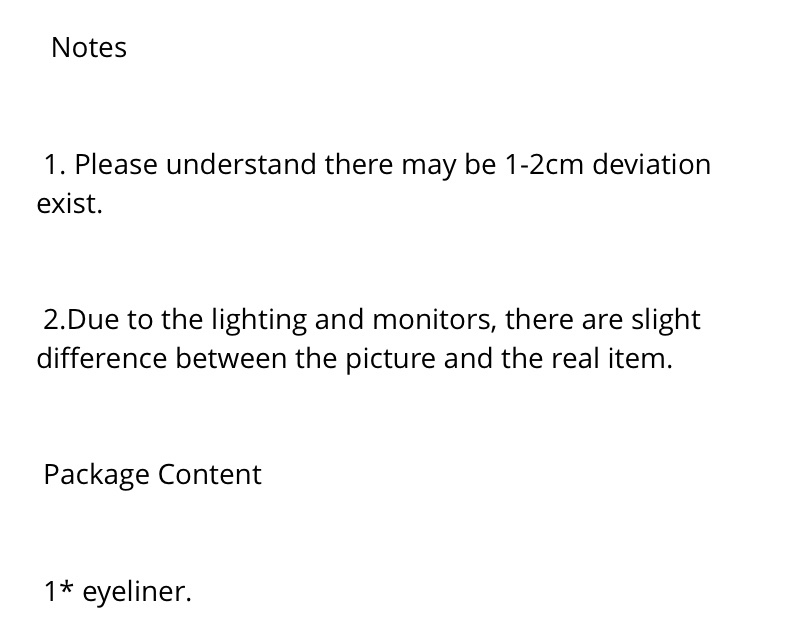Click the word difference
This screenshot has width=805, height=642.
point(102,358)
